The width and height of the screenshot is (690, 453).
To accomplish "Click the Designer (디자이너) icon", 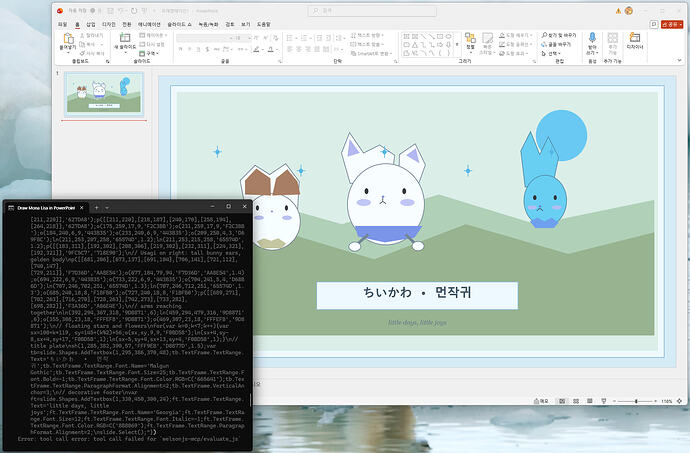I will point(635,37).
